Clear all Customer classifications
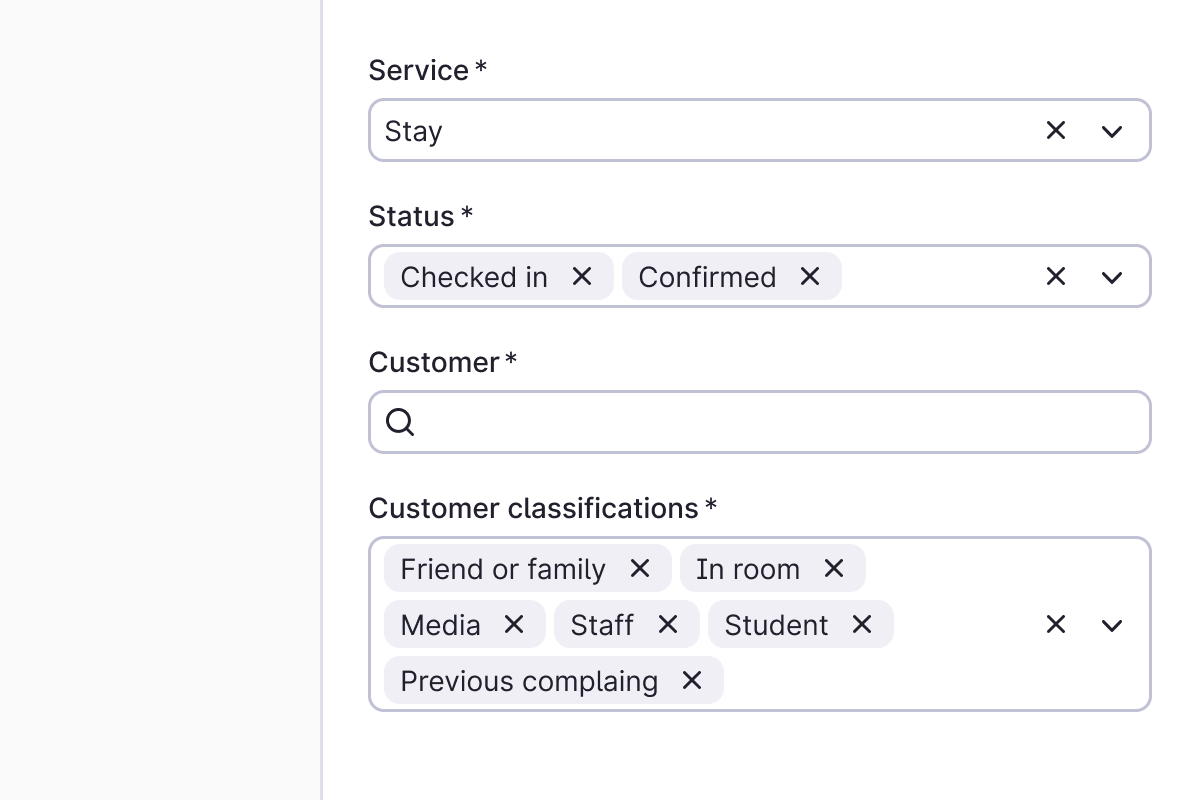The height and width of the screenshot is (800, 1200). pyautogui.click(x=1056, y=624)
